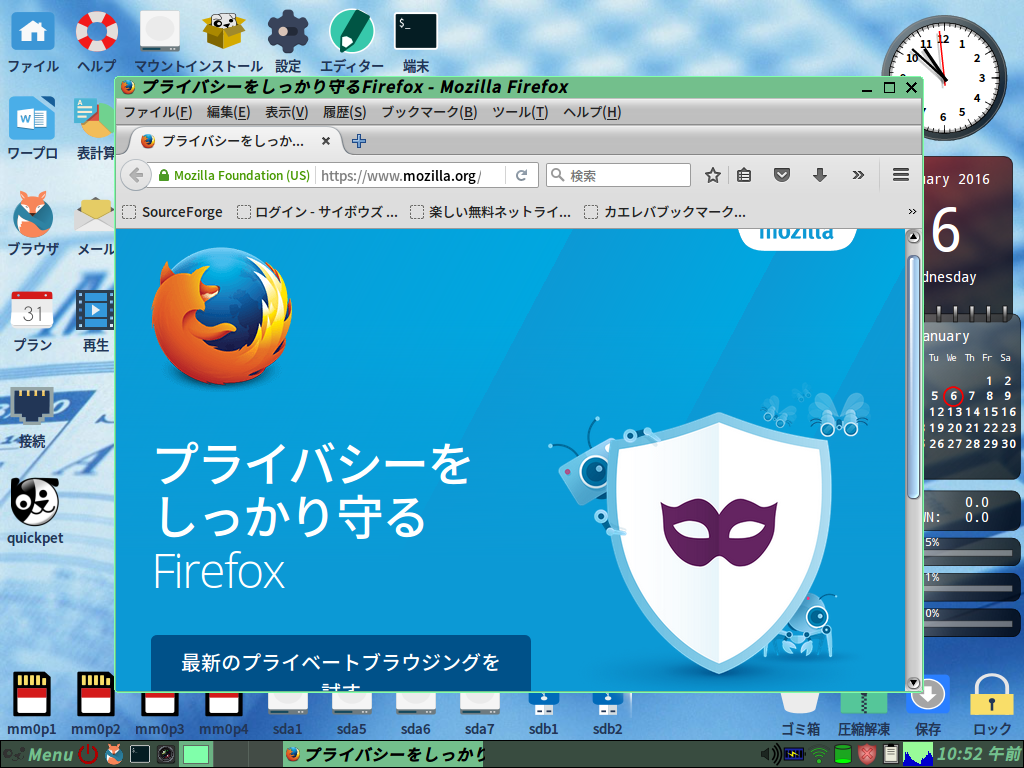1024x768 pixels.
Task: Click the taskbar terminal icon
Action: point(140,754)
